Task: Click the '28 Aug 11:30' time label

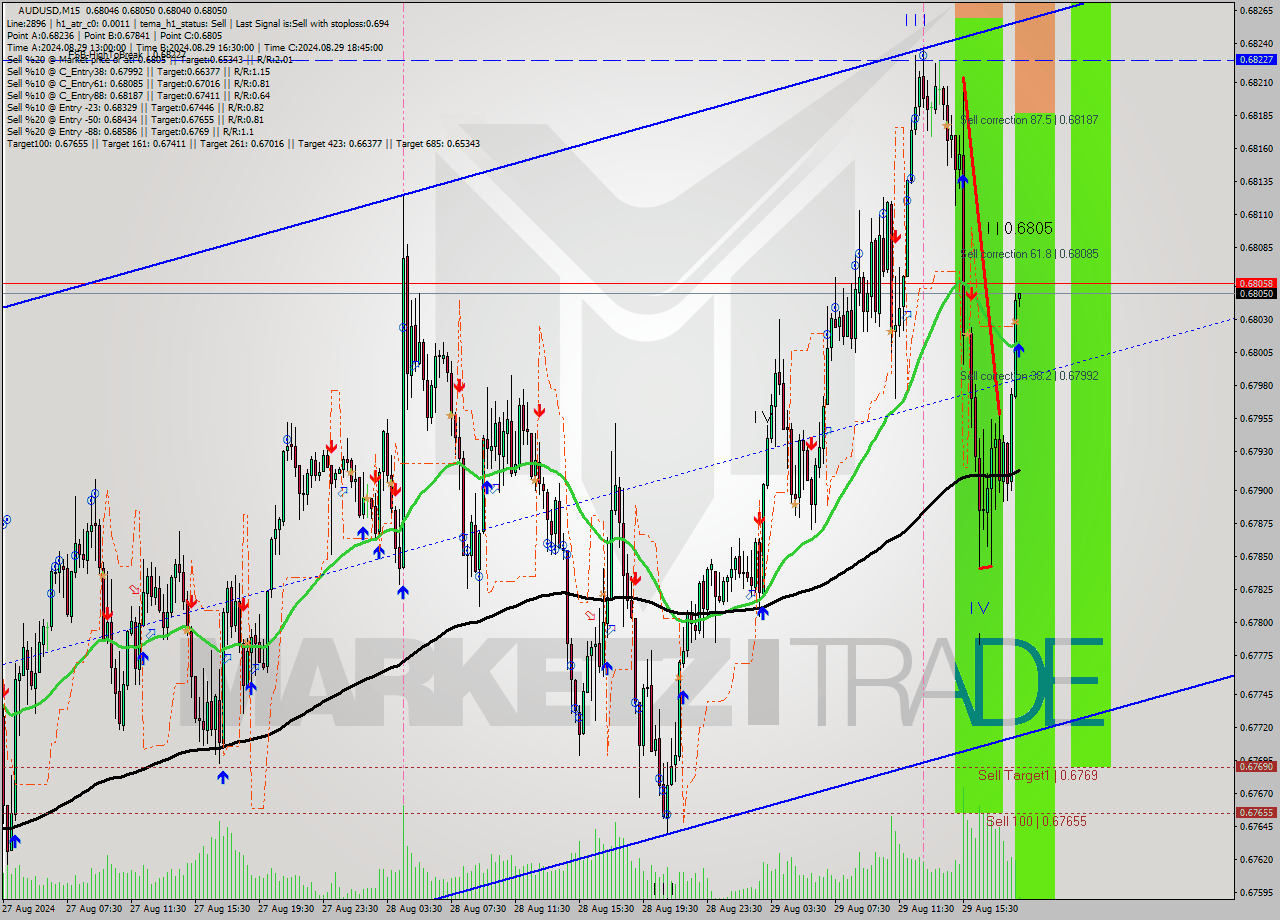Action: (542, 909)
